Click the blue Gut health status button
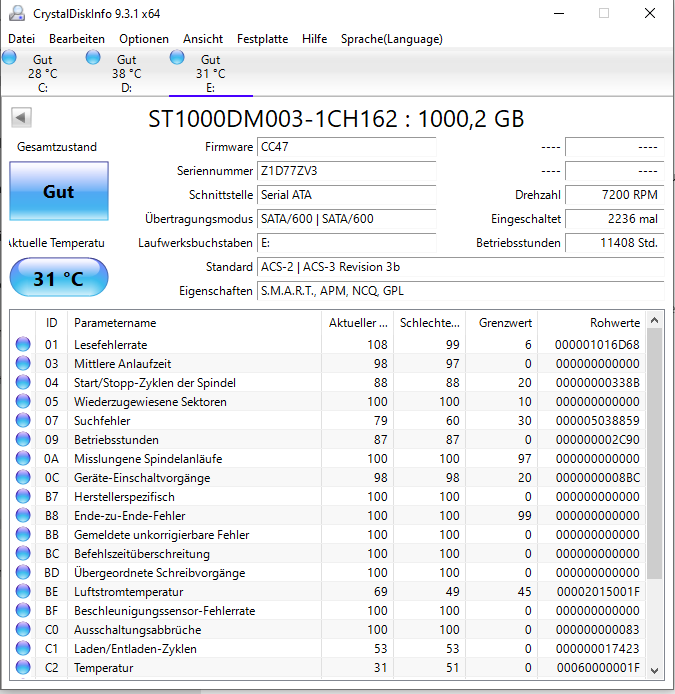675x694 pixels. click(x=59, y=191)
